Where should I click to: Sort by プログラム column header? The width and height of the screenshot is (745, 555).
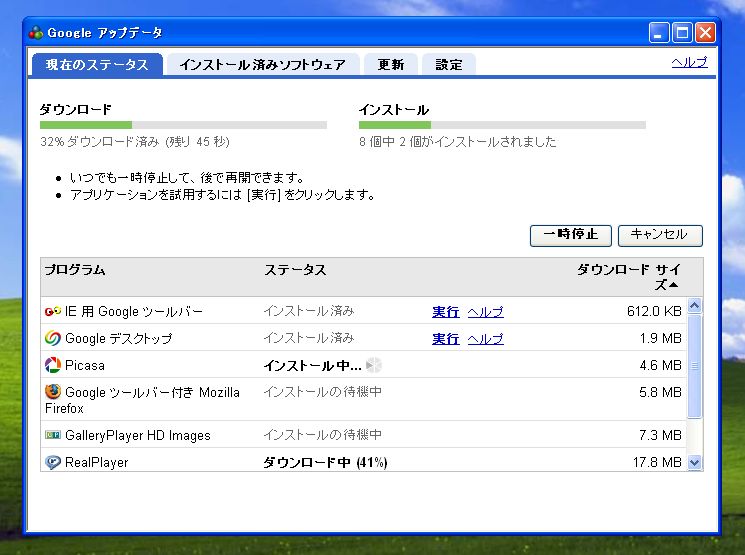(75, 270)
